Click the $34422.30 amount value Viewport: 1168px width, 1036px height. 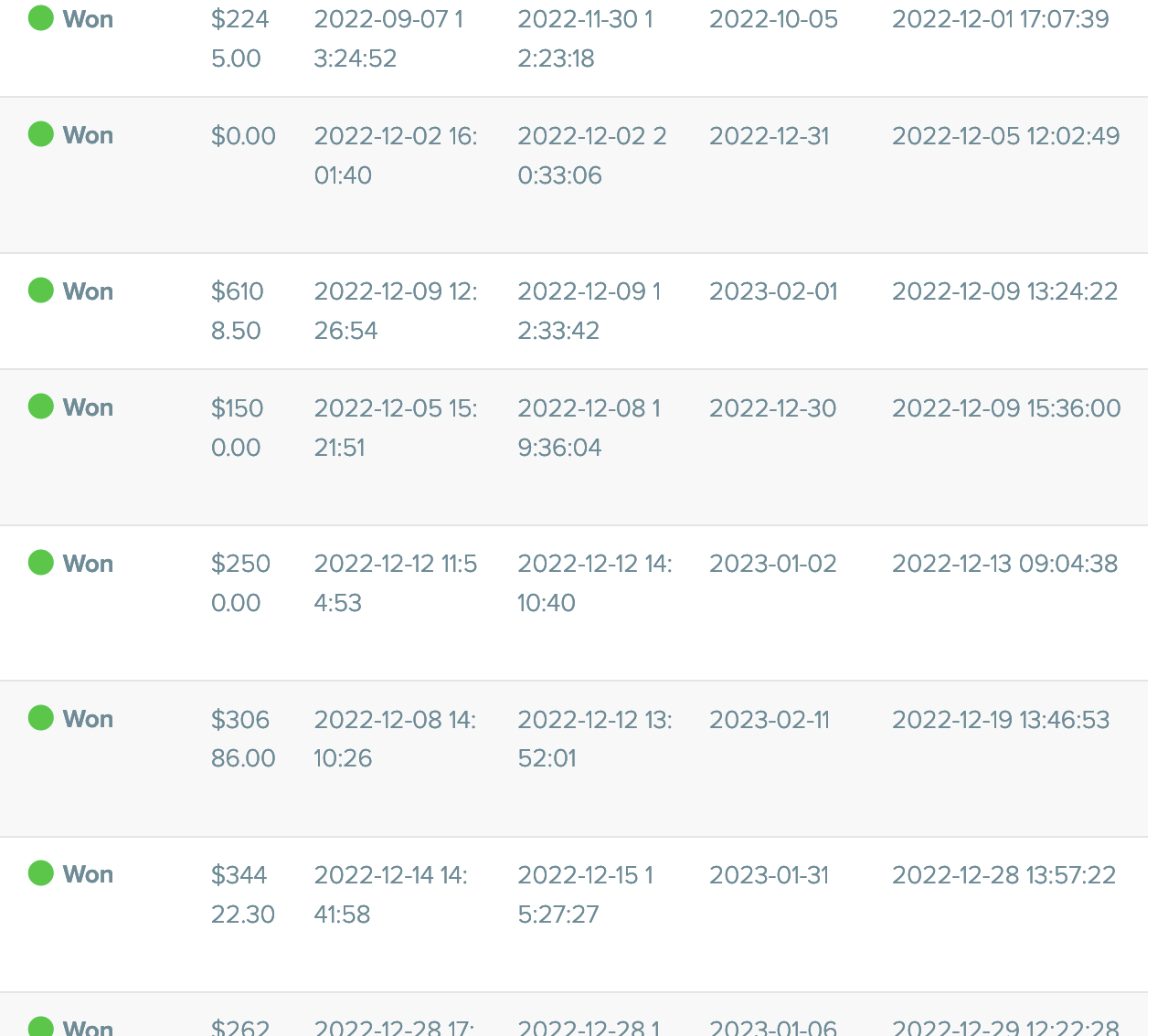point(242,894)
